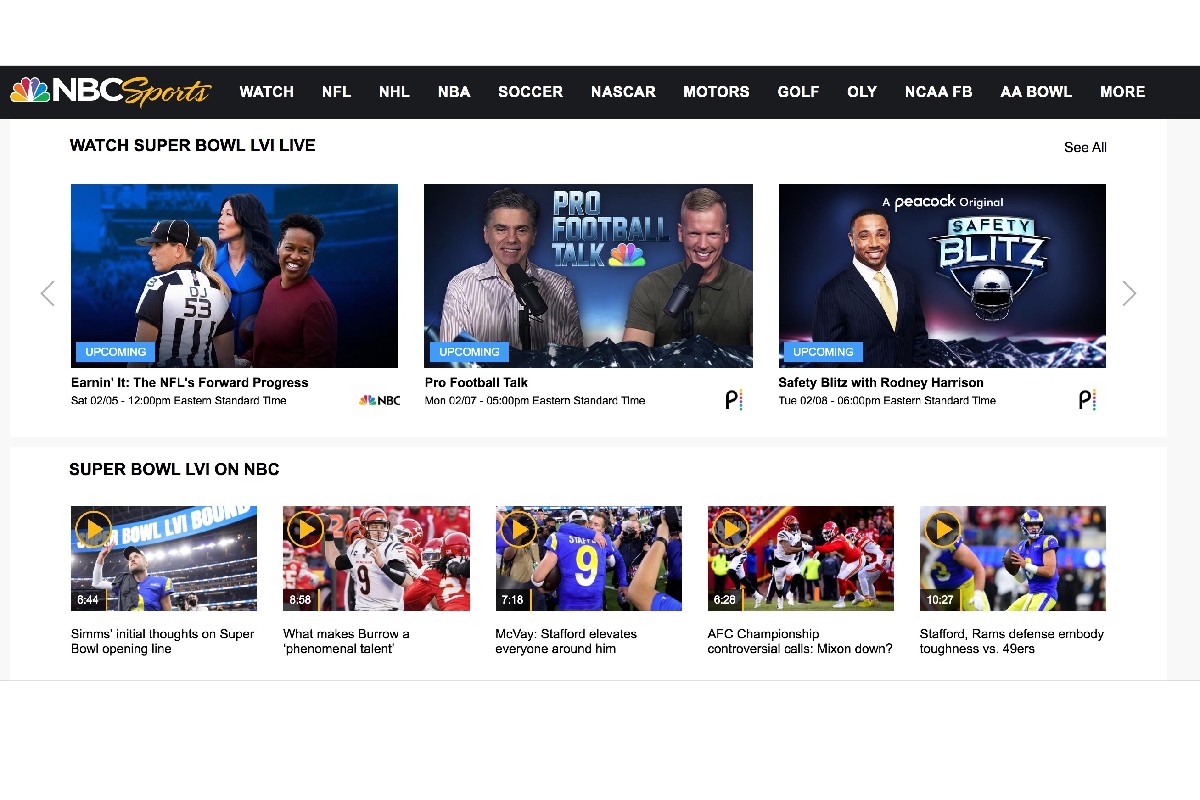Click 'Tue 02/08 - 06:00pm Eastern Standard Time'
1200x800 pixels.
887,400
